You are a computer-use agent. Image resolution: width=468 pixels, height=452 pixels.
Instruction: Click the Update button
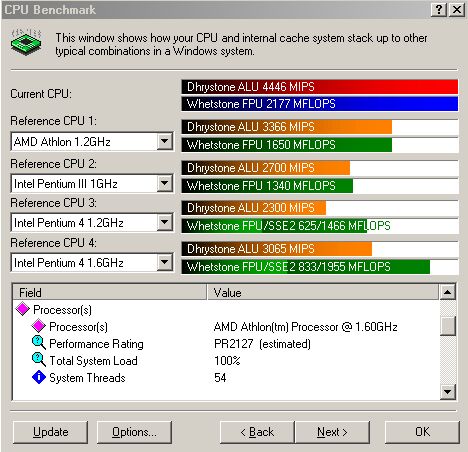click(x=50, y=432)
